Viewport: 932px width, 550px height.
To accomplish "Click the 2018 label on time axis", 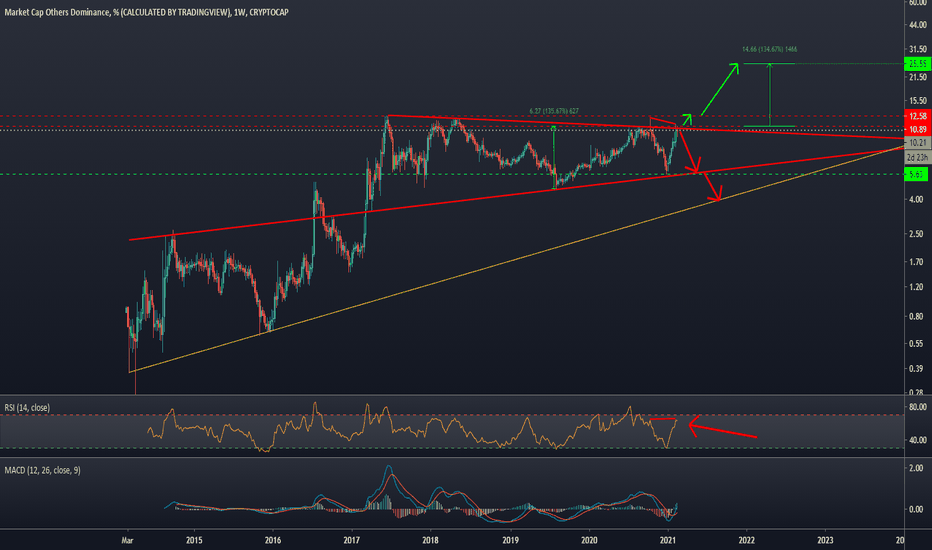I will [x=430, y=540].
